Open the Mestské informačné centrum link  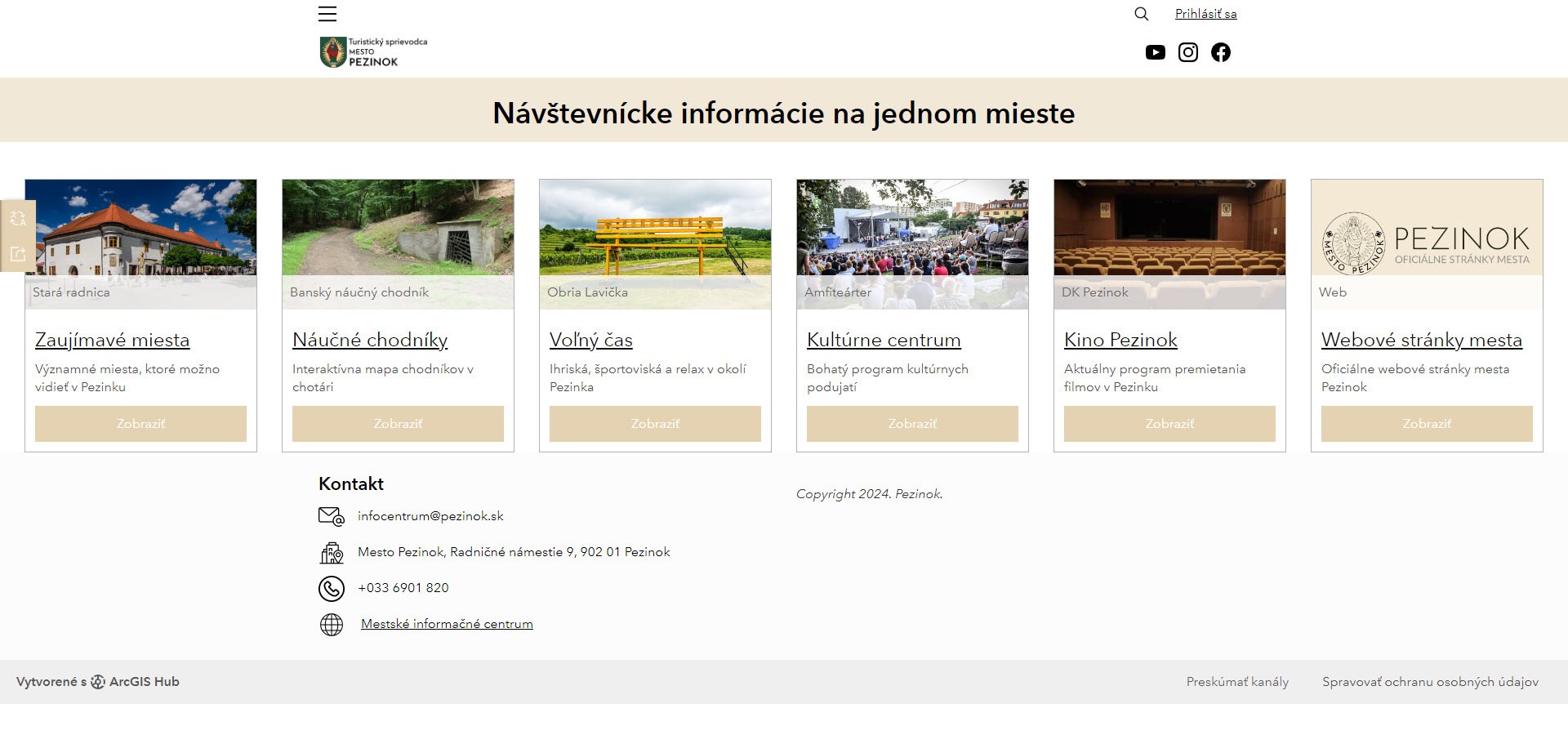448,623
